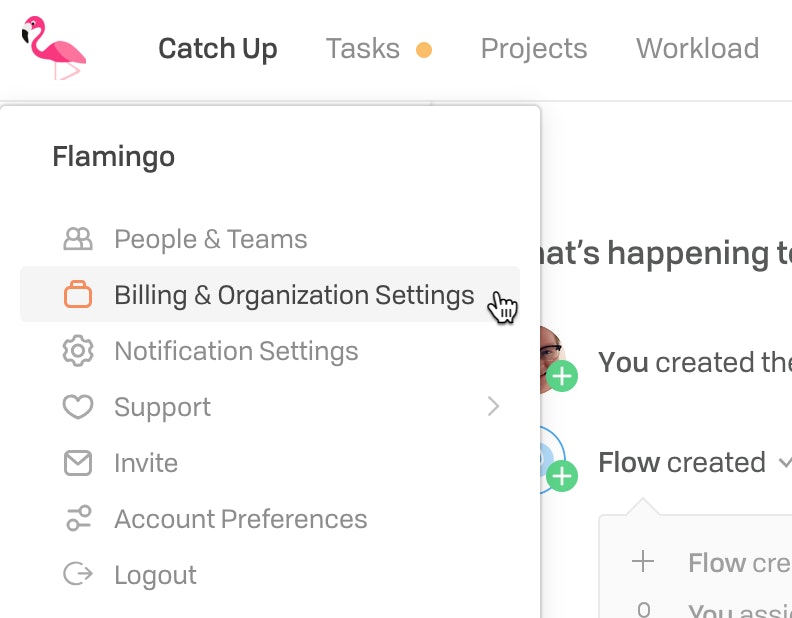
Task: Click the user avatar next to You created
Action: 551,359
